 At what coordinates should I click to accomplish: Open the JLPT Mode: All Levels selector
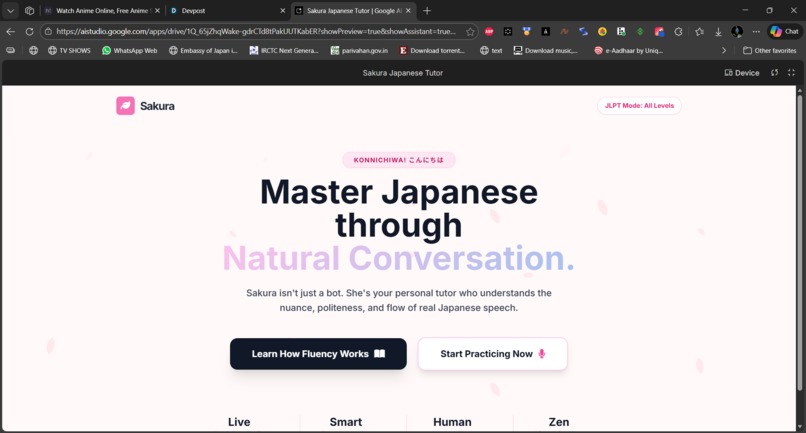click(639, 105)
